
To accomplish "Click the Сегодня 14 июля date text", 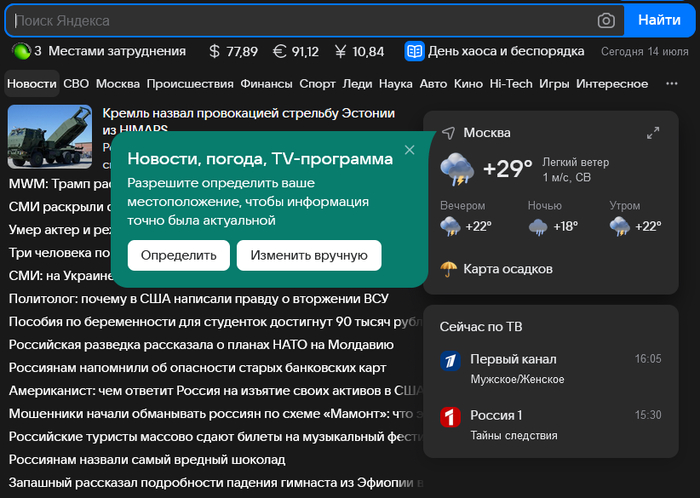I will coord(645,52).
